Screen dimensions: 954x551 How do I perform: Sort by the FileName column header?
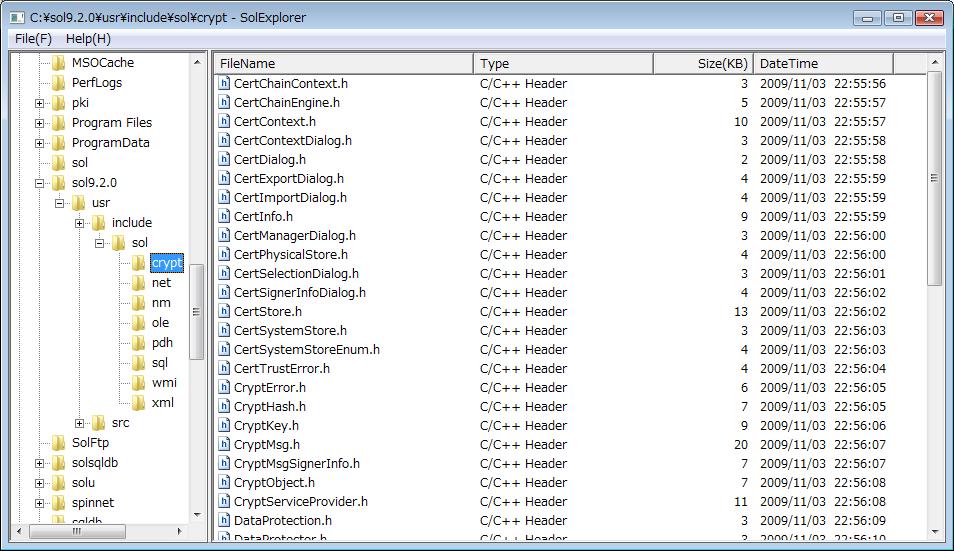click(x=343, y=63)
